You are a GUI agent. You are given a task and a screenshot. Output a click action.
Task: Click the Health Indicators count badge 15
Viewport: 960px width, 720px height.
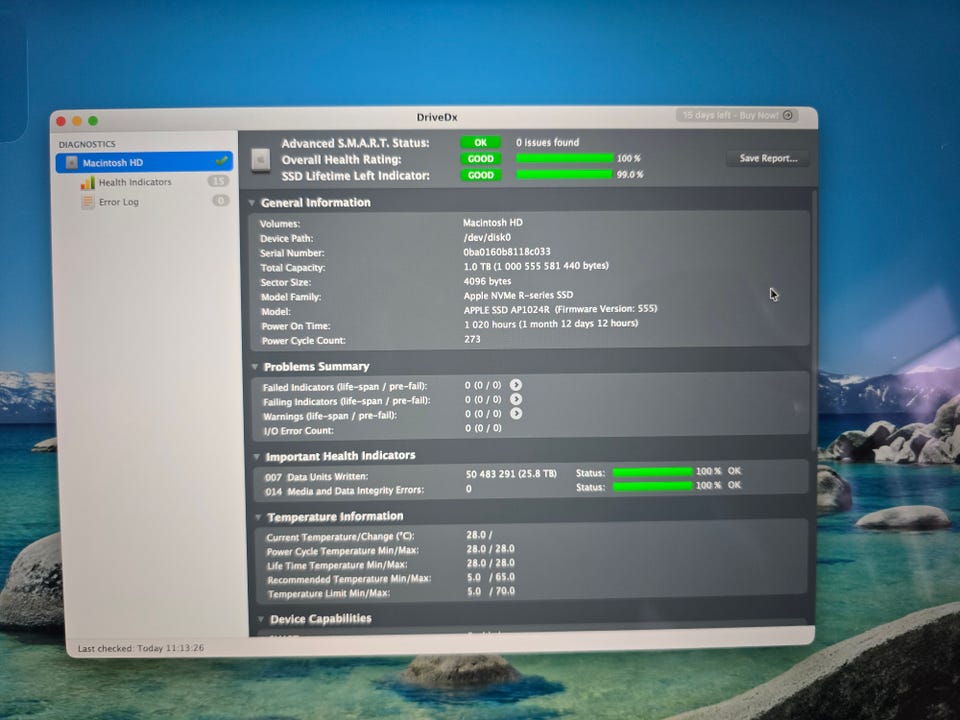(218, 181)
